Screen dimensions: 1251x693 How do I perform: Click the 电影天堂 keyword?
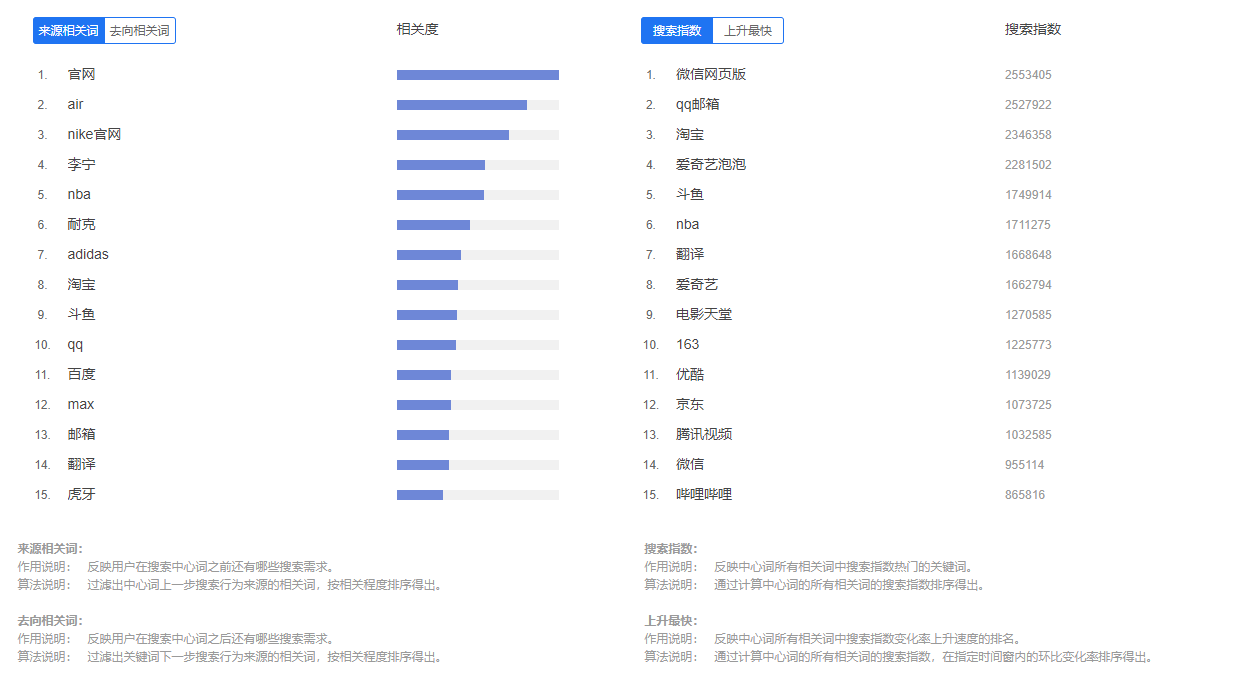pos(703,315)
